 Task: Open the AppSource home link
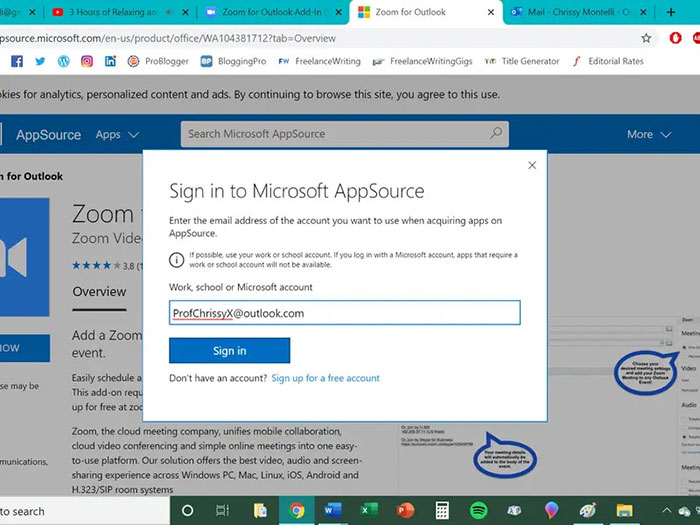(x=48, y=134)
